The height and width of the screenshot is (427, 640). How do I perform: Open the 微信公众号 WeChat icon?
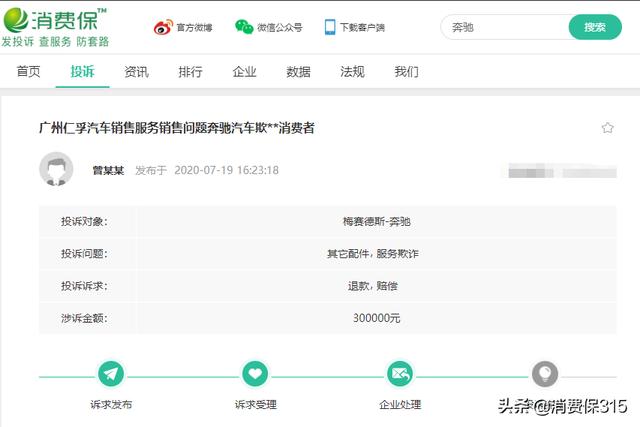pos(244,27)
